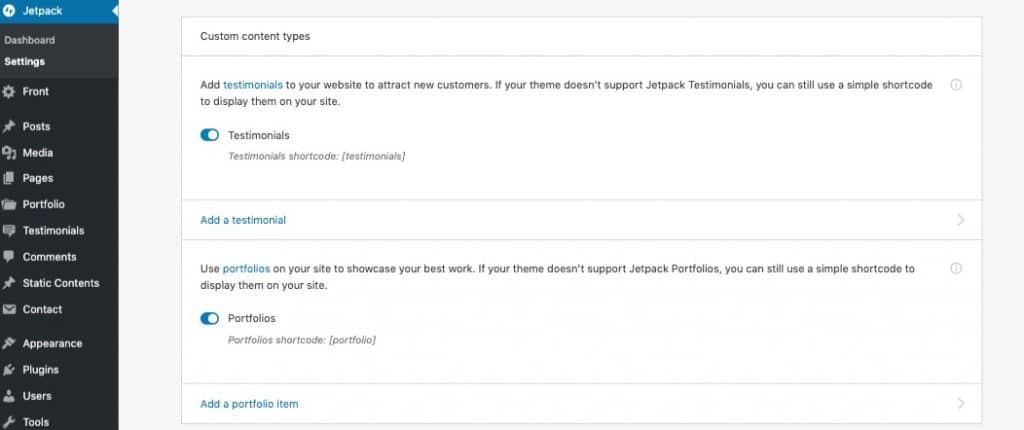The image size is (1024, 430).
Task: Click the info icon beside testimonials description
Action: [x=956, y=85]
